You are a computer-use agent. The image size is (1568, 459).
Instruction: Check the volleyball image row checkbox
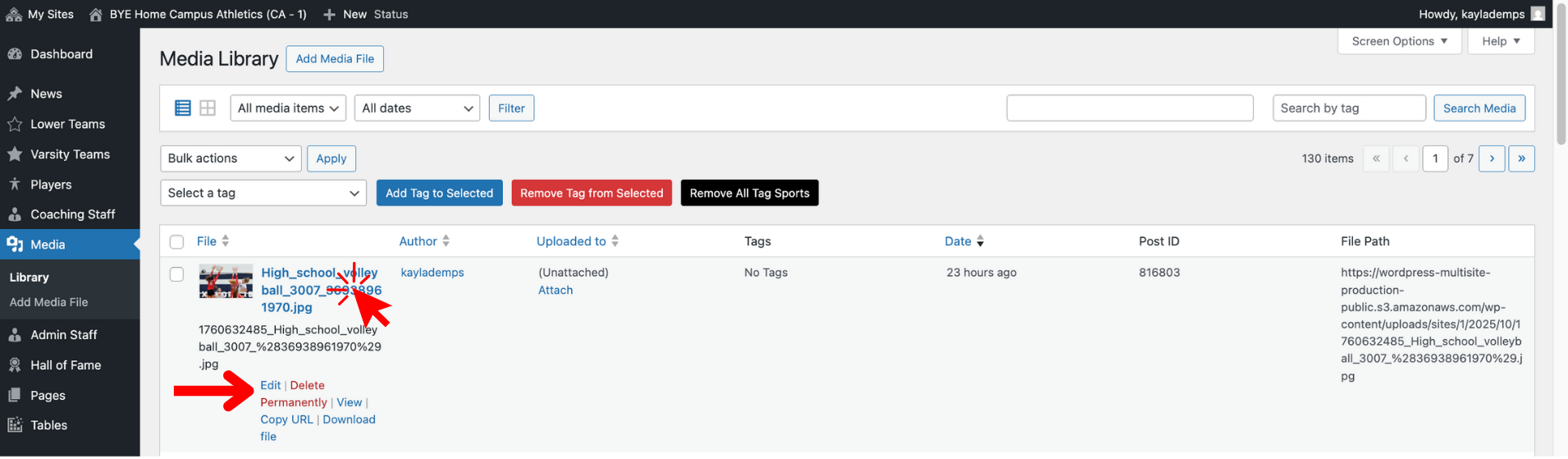(176, 274)
